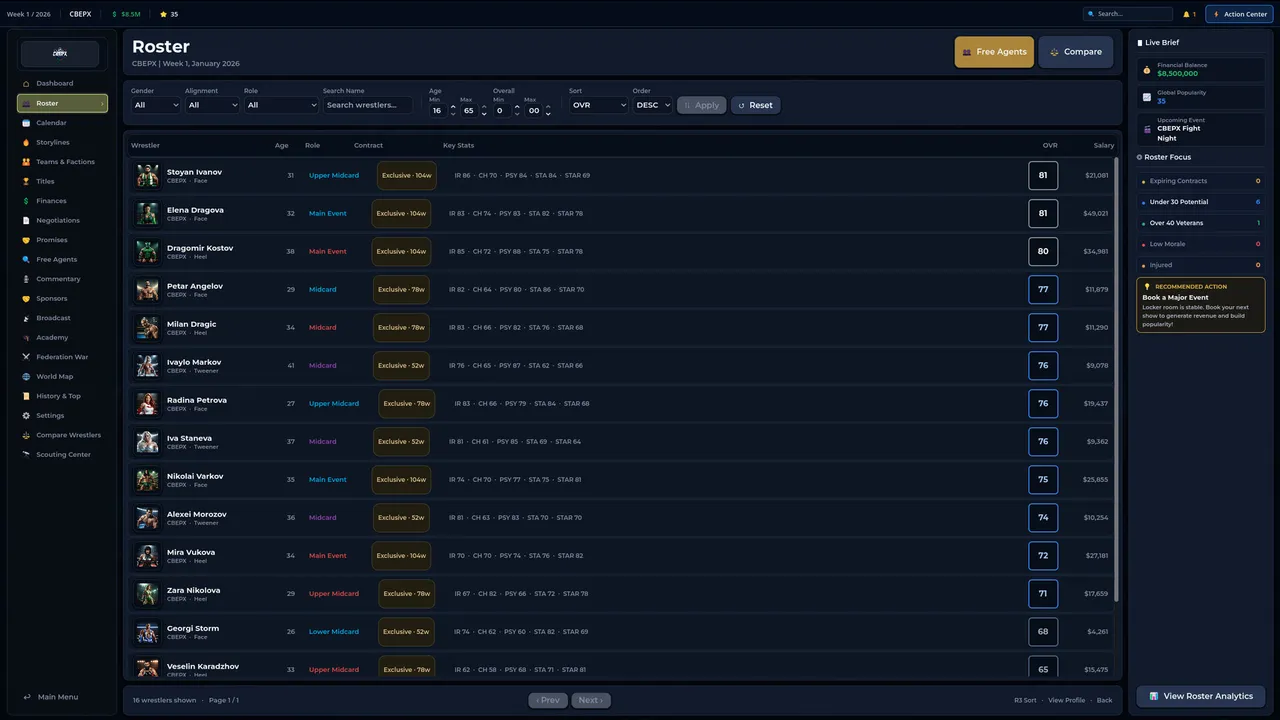The image size is (1280, 720).
Task: Open the Role filter dropdown
Action: click(x=281, y=105)
